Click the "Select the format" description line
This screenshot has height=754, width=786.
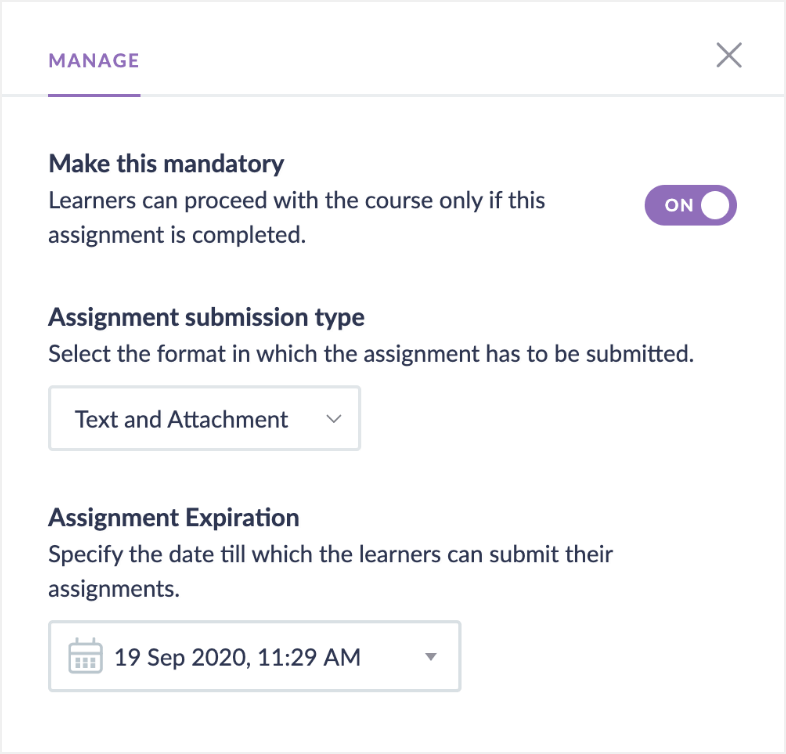click(370, 354)
